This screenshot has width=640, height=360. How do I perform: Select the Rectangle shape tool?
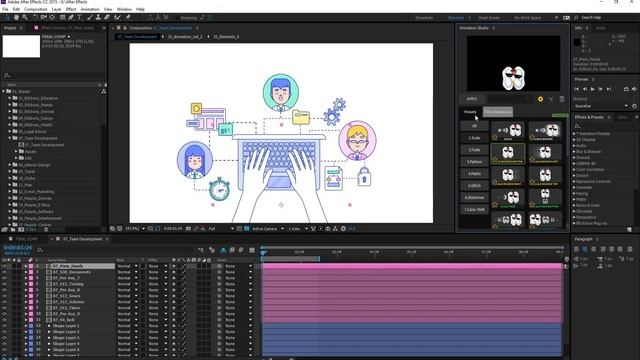coord(62,18)
